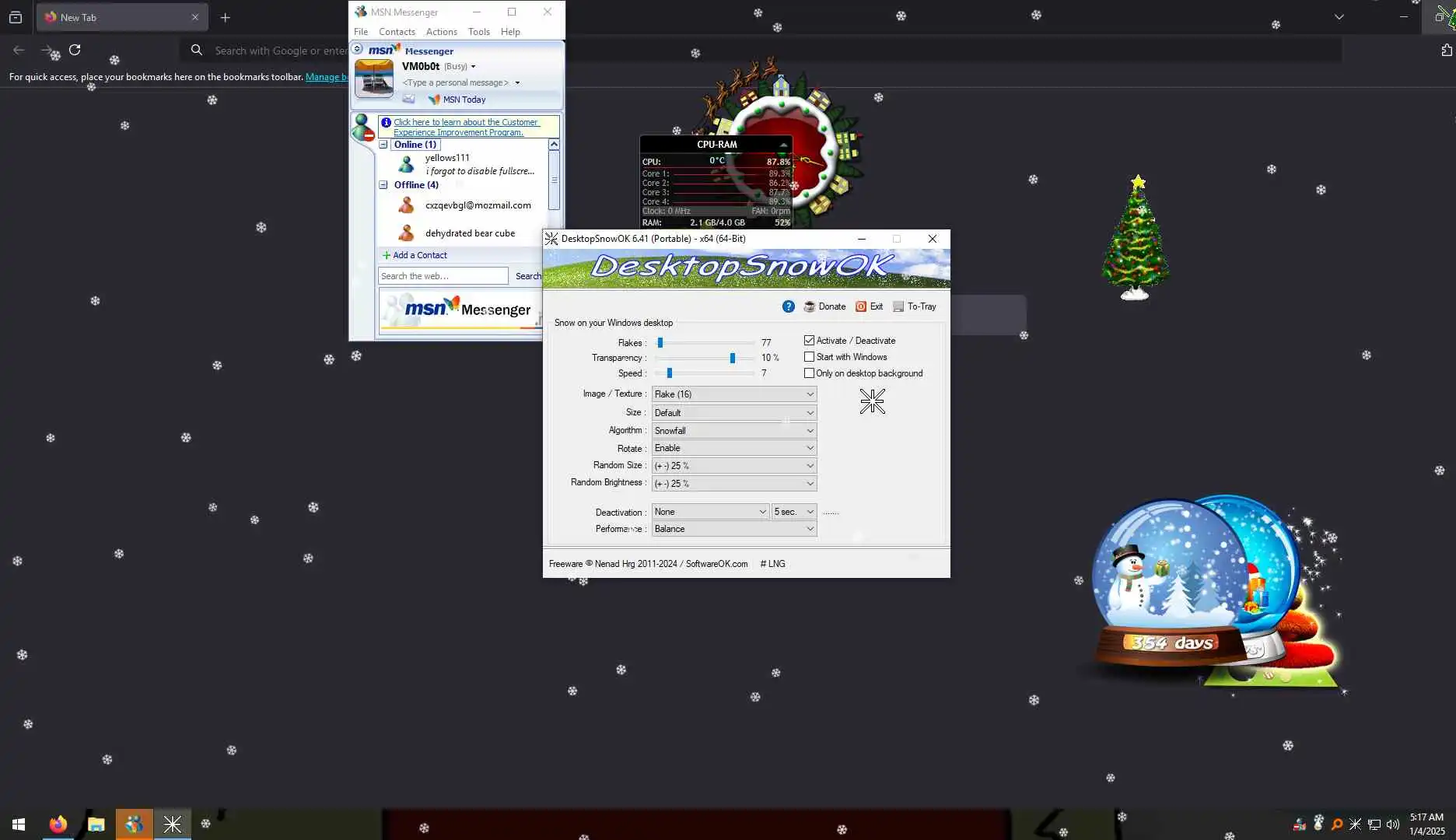Screen dimensions: 1456x840
Task: Click the snowflake preview image in DesktopSnowOK
Action: point(873,401)
